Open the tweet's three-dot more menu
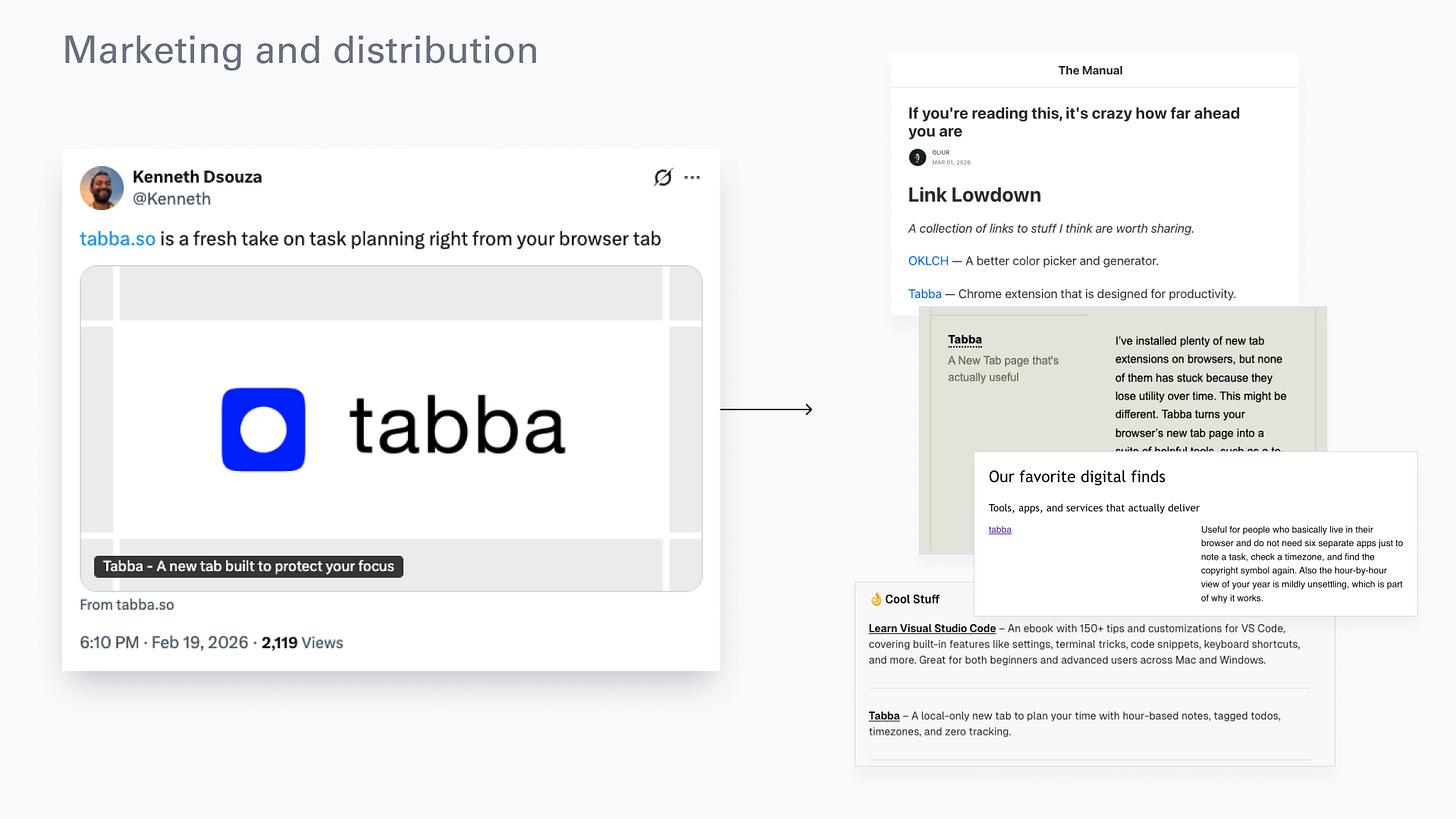 point(692,177)
